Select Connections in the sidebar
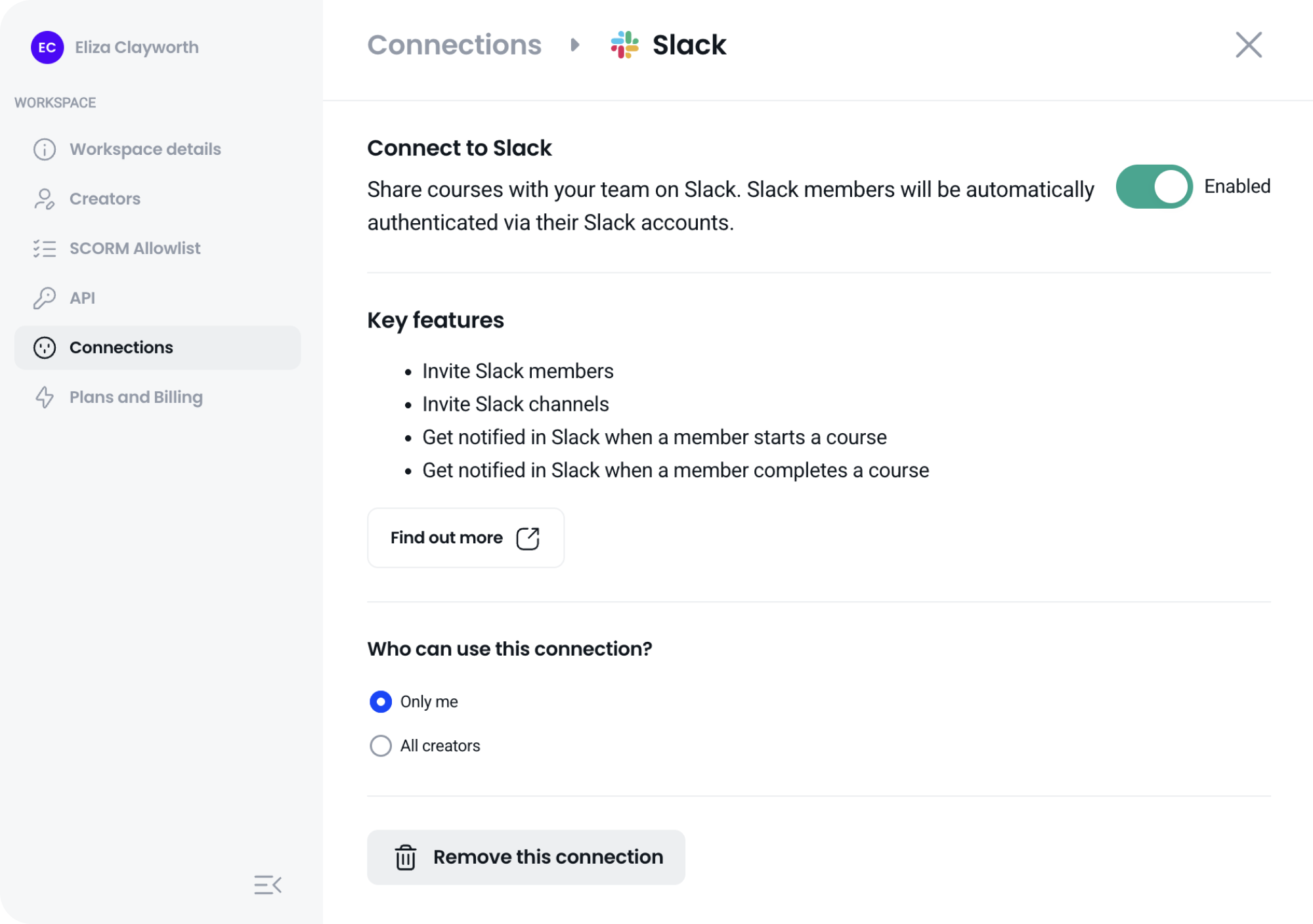1313x924 pixels. pyautogui.click(x=158, y=347)
